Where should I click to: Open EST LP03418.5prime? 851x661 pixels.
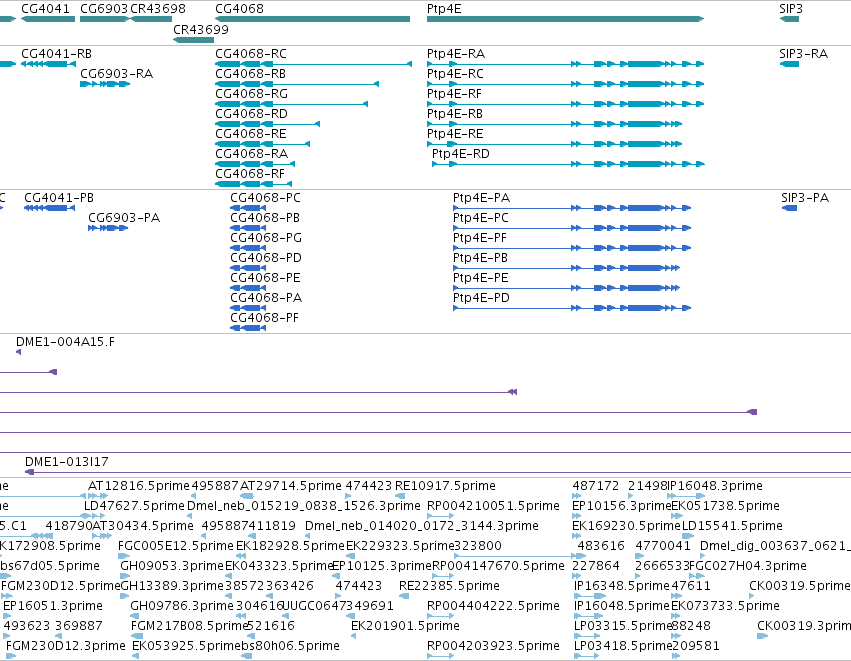pyautogui.click(x=623, y=646)
